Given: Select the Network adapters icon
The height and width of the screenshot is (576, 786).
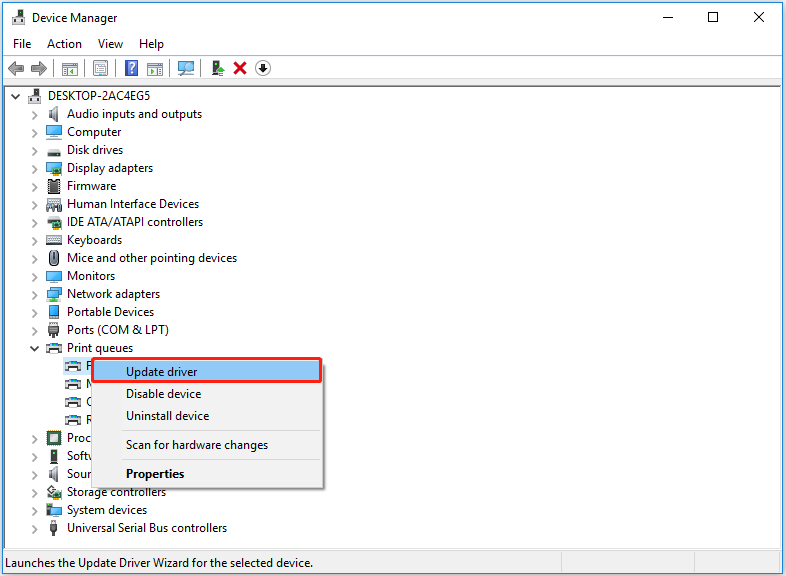Looking at the screenshot, I should pos(54,294).
